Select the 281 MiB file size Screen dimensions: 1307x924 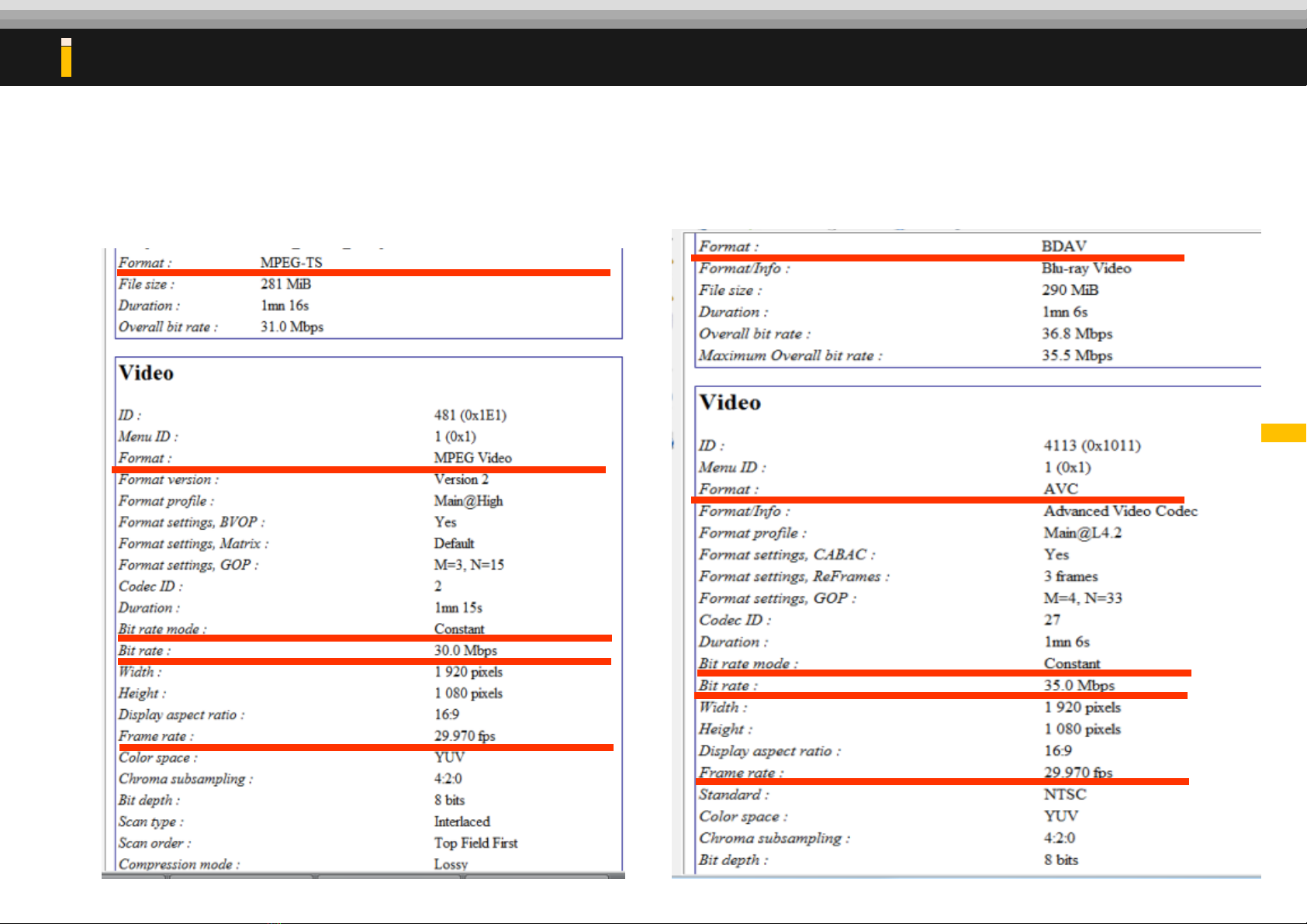285,284
